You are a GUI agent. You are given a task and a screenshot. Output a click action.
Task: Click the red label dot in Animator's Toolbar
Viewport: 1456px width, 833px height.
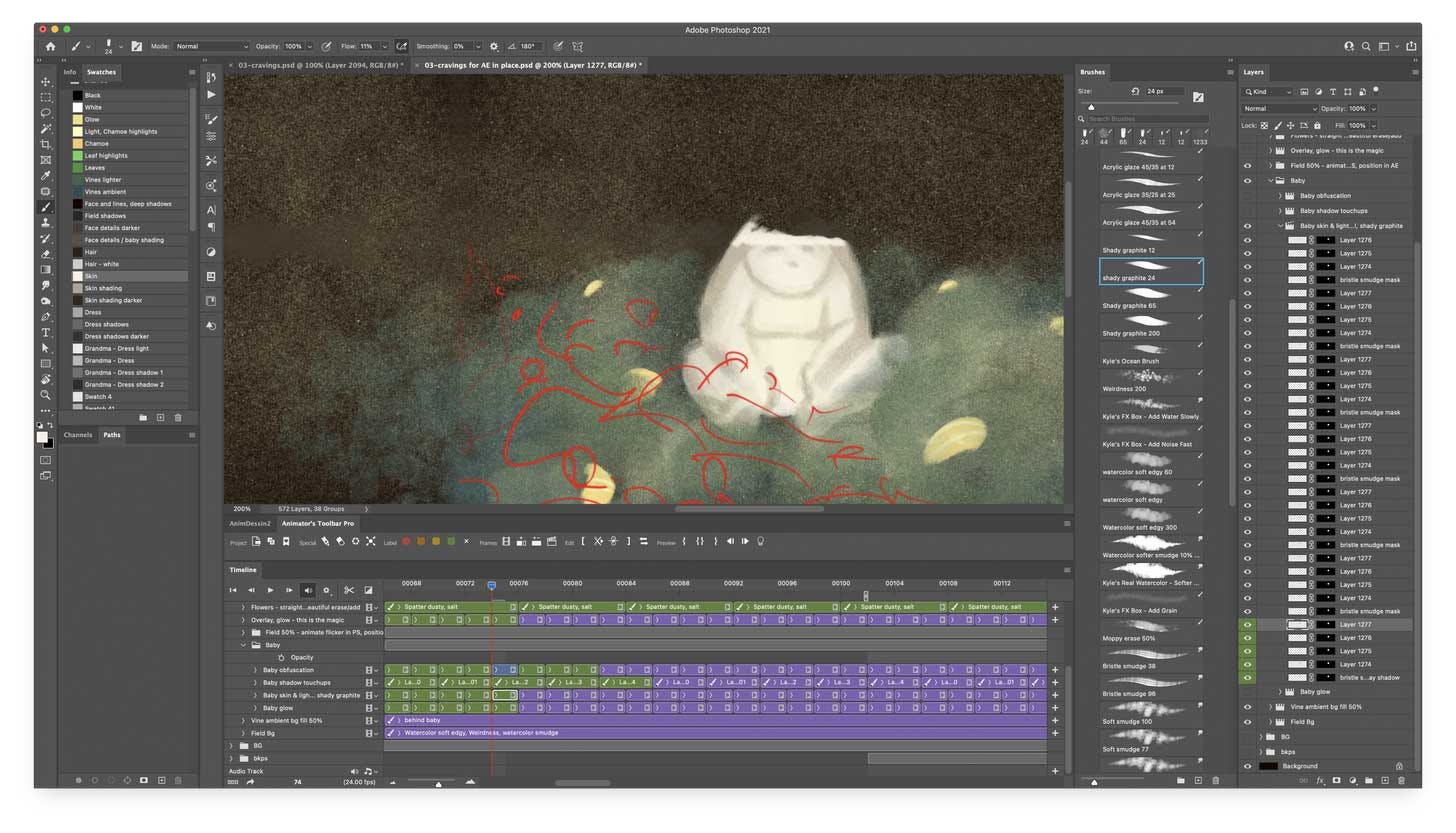(x=406, y=541)
